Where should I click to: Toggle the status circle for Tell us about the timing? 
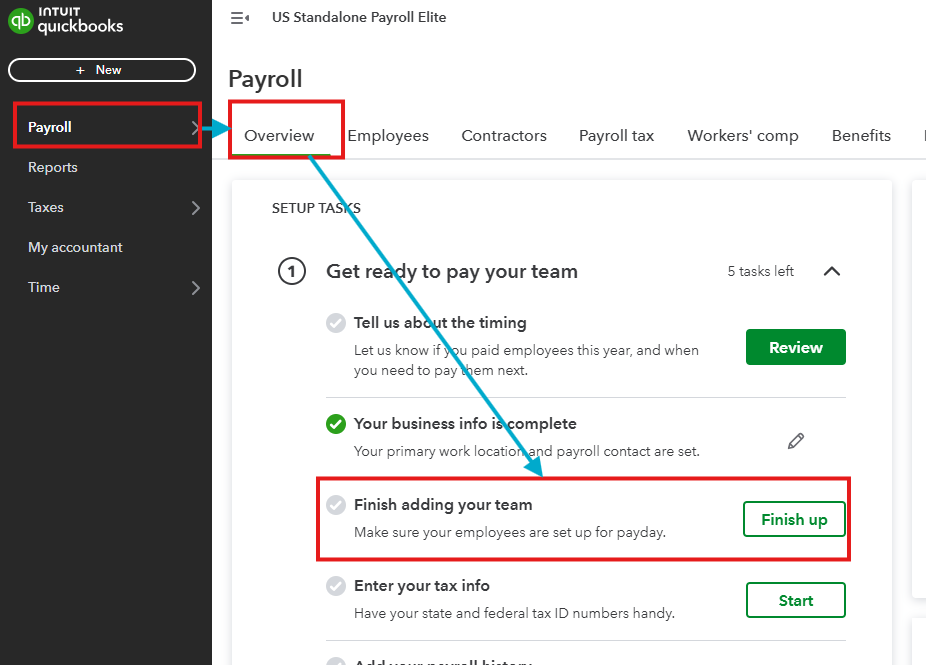(336, 322)
